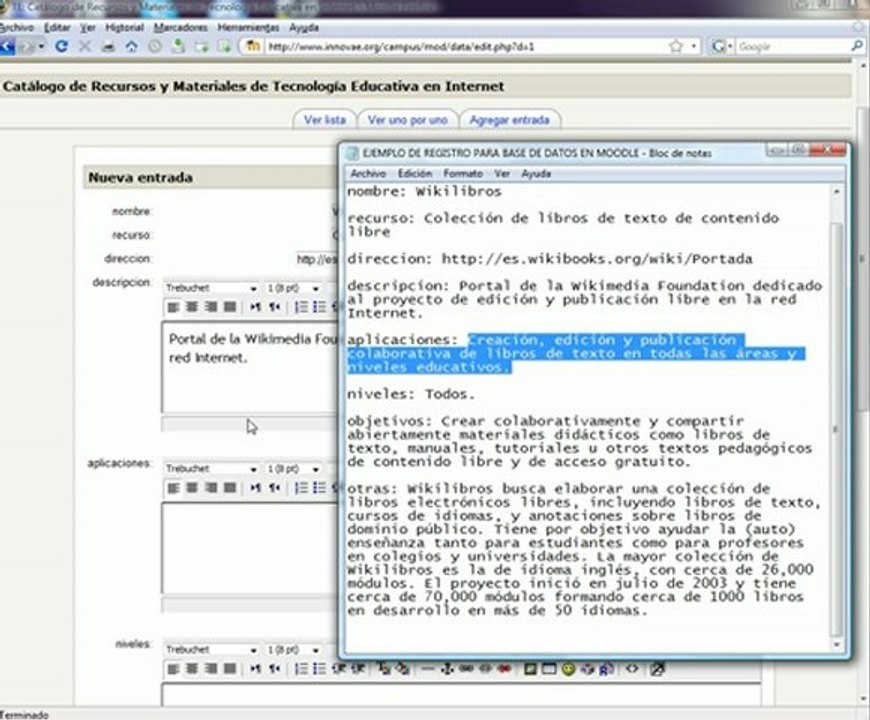Print page using the printer icon

click(x=108, y=47)
